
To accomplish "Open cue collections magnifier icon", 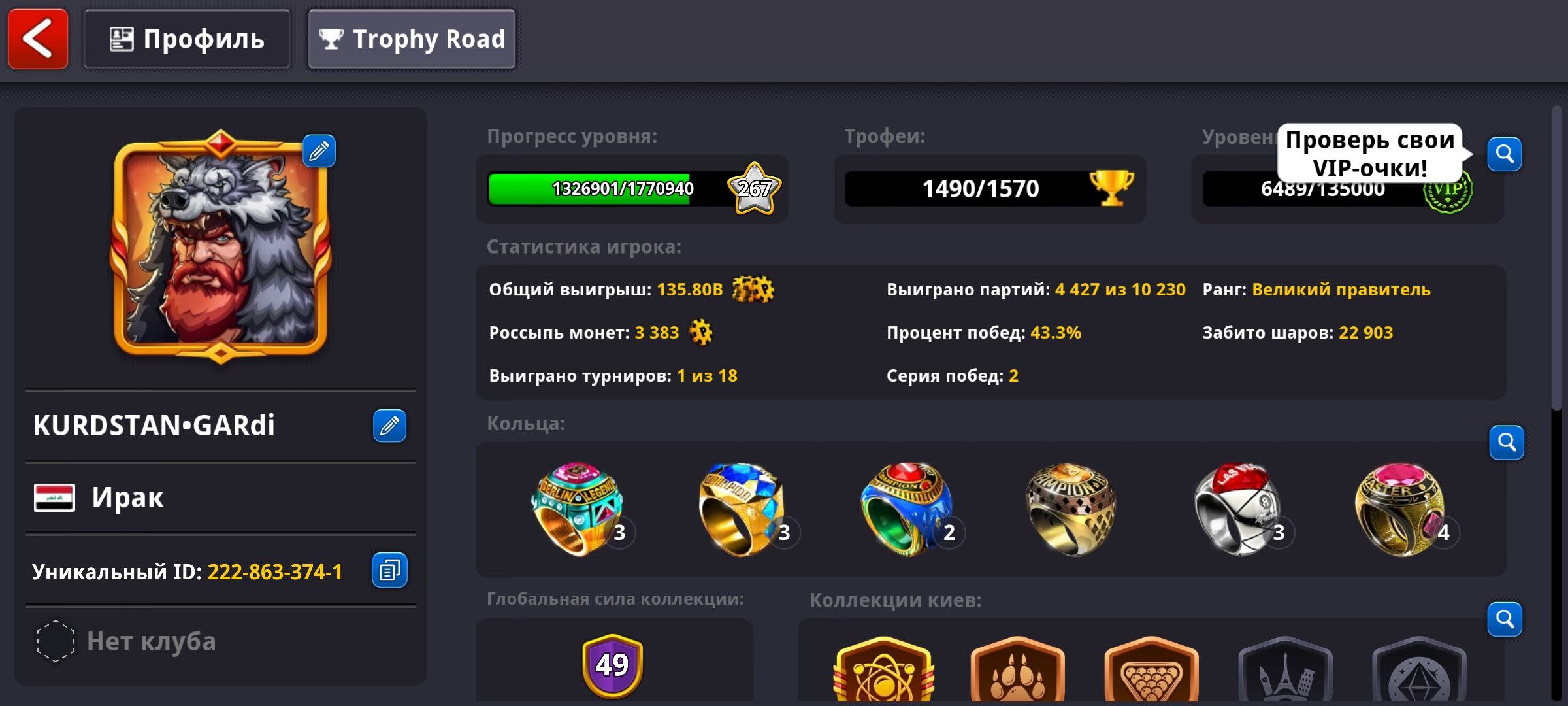I will tap(1505, 619).
